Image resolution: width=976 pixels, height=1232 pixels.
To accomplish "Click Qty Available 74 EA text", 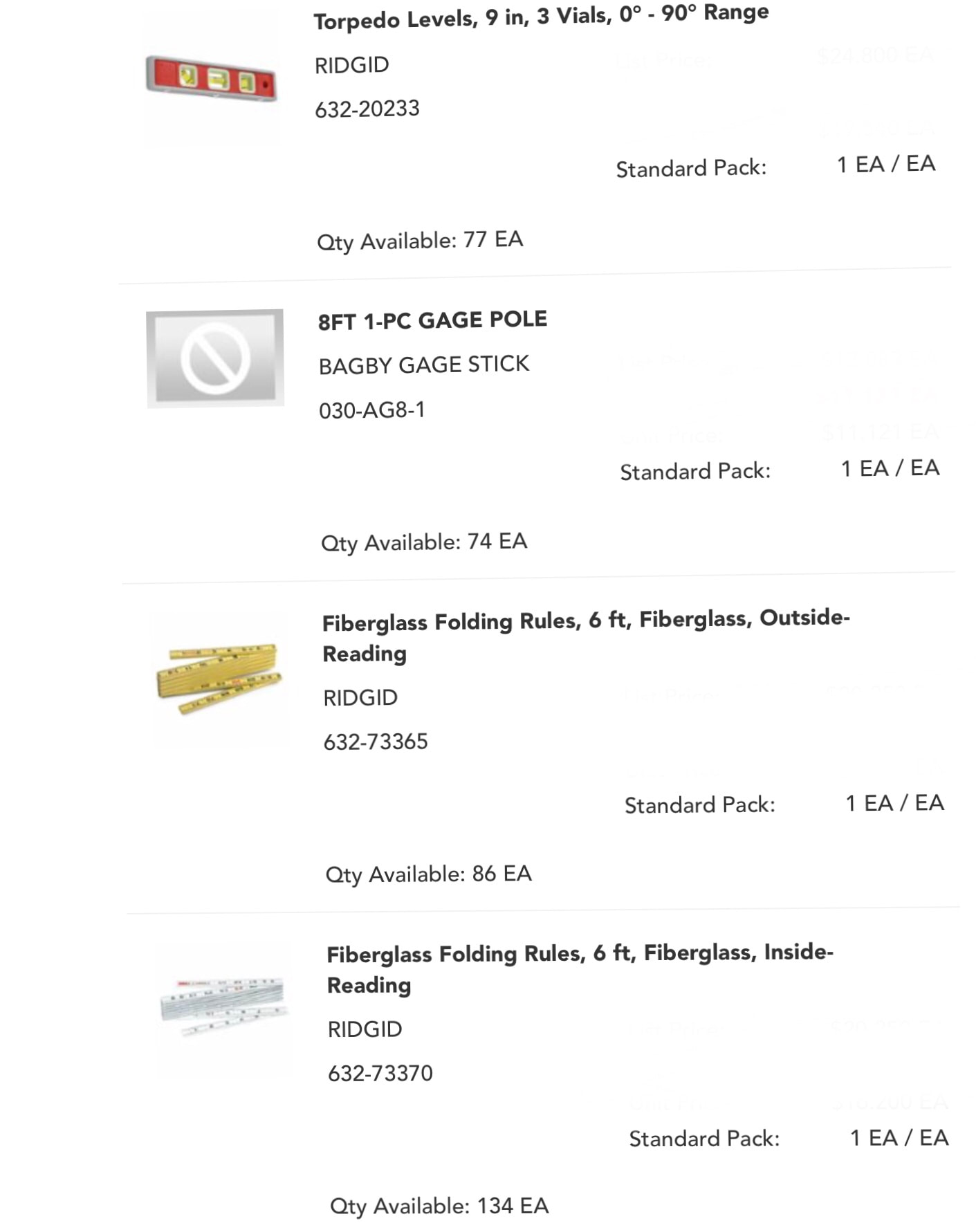I will click(424, 542).
